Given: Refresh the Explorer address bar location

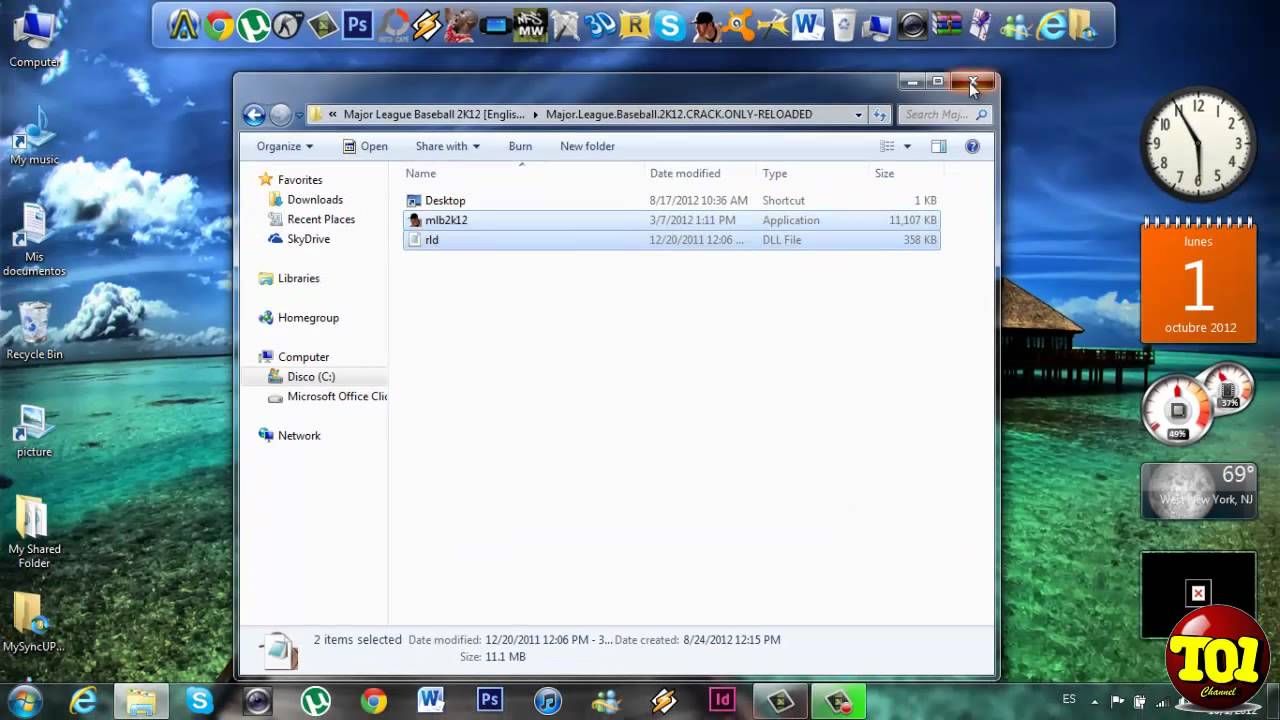Looking at the screenshot, I should click(x=880, y=115).
